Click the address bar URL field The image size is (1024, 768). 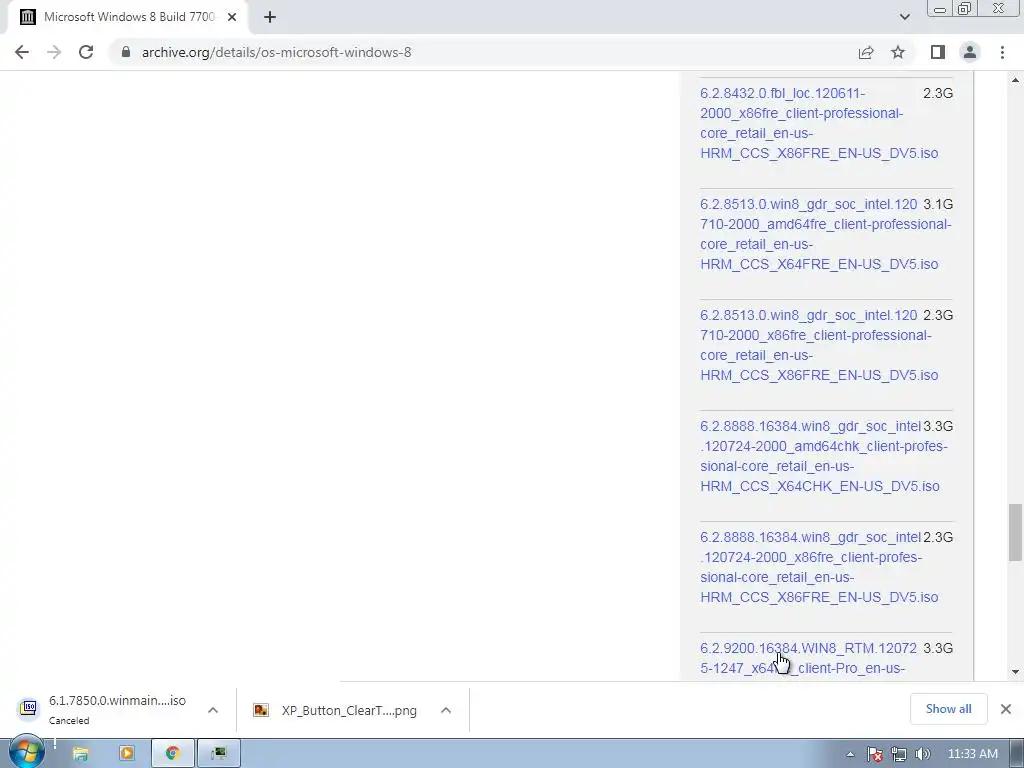[x=483, y=52]
